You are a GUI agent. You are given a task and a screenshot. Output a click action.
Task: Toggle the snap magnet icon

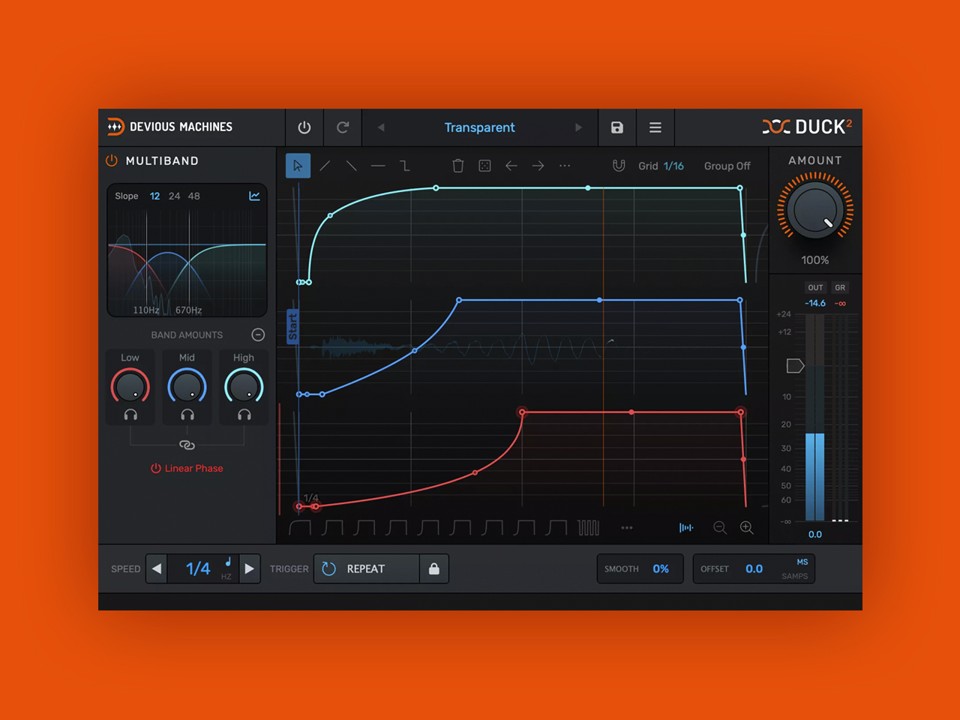point(618,166)
